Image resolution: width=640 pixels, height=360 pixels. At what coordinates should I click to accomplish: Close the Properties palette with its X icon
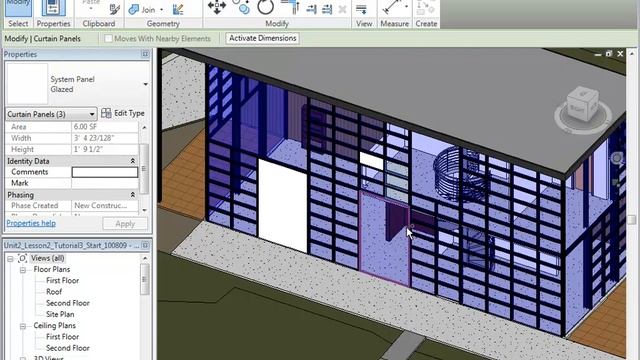click(145, 54)
